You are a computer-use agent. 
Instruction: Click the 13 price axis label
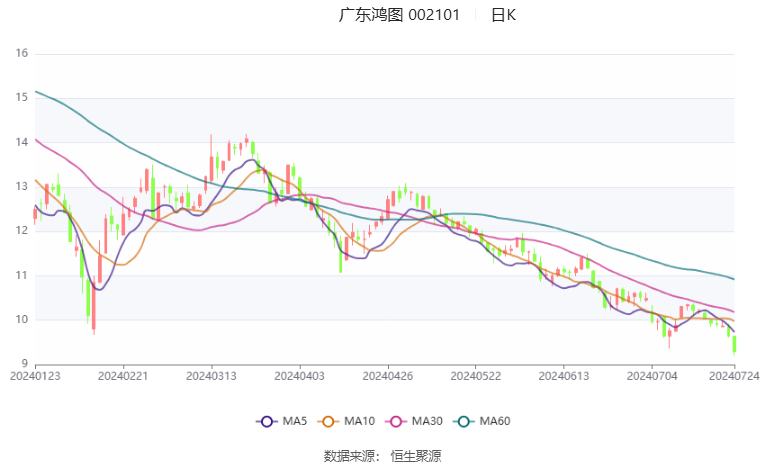[21, 186]
